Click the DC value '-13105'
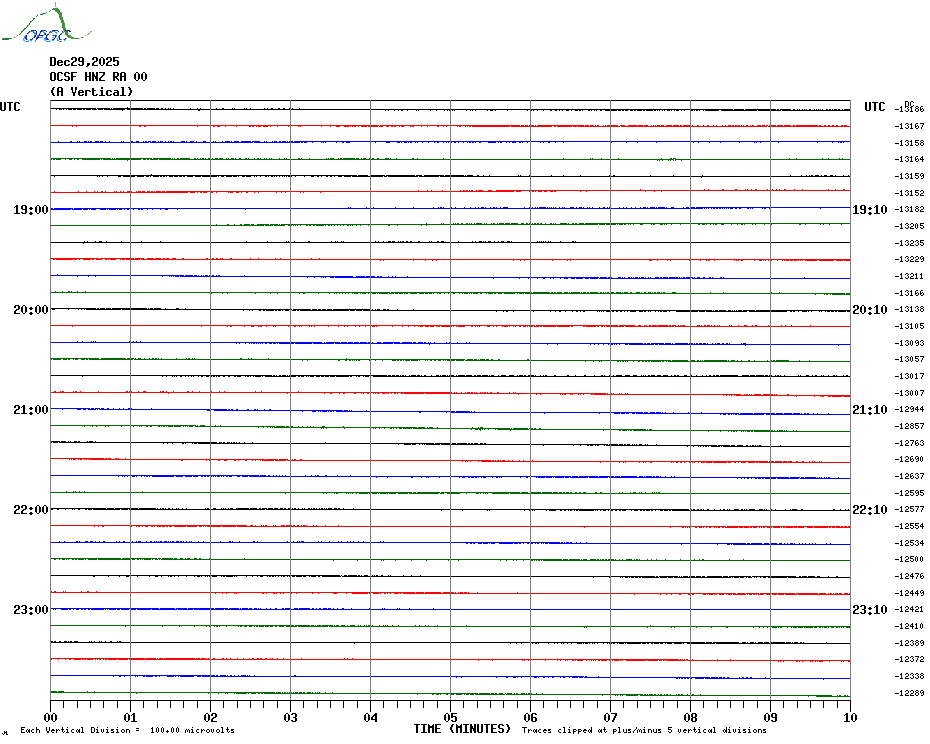The image size is (930, 744). (909, 326)
